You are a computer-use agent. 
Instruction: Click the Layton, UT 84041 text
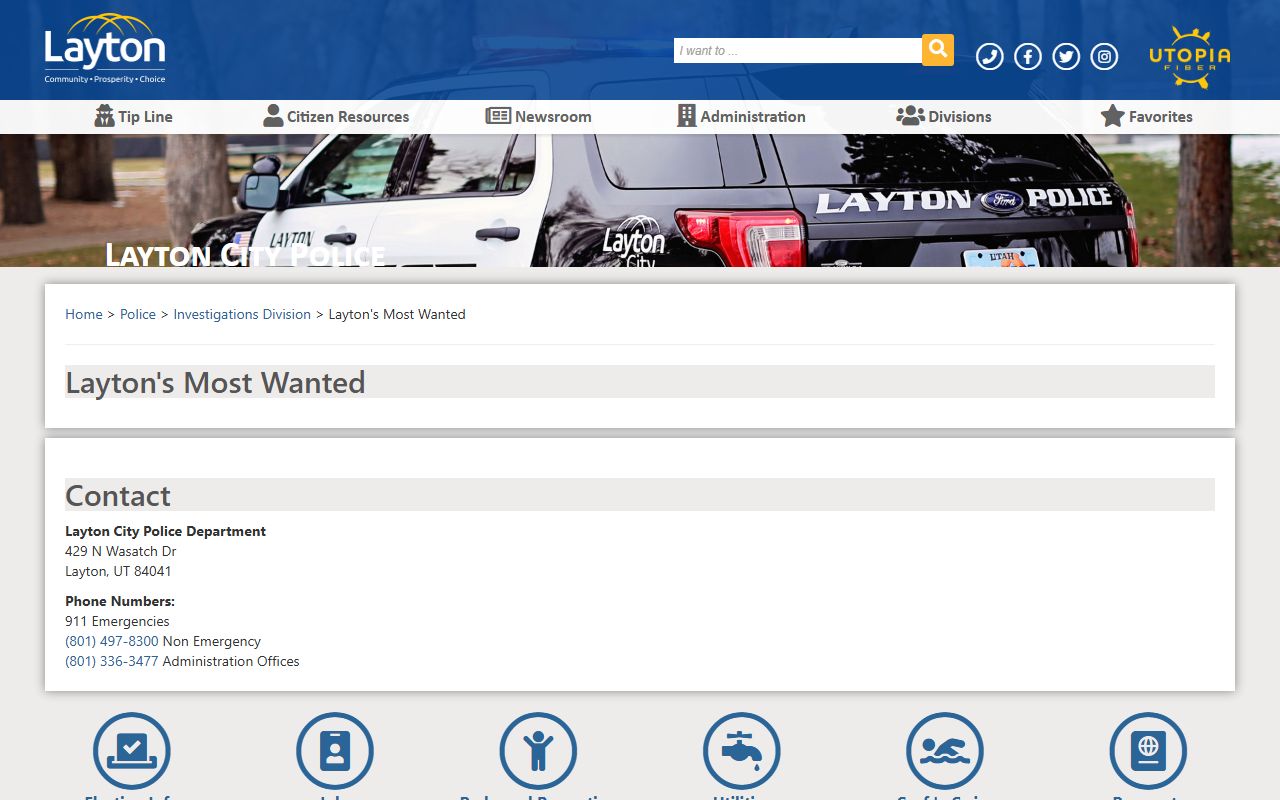point(118,571)
